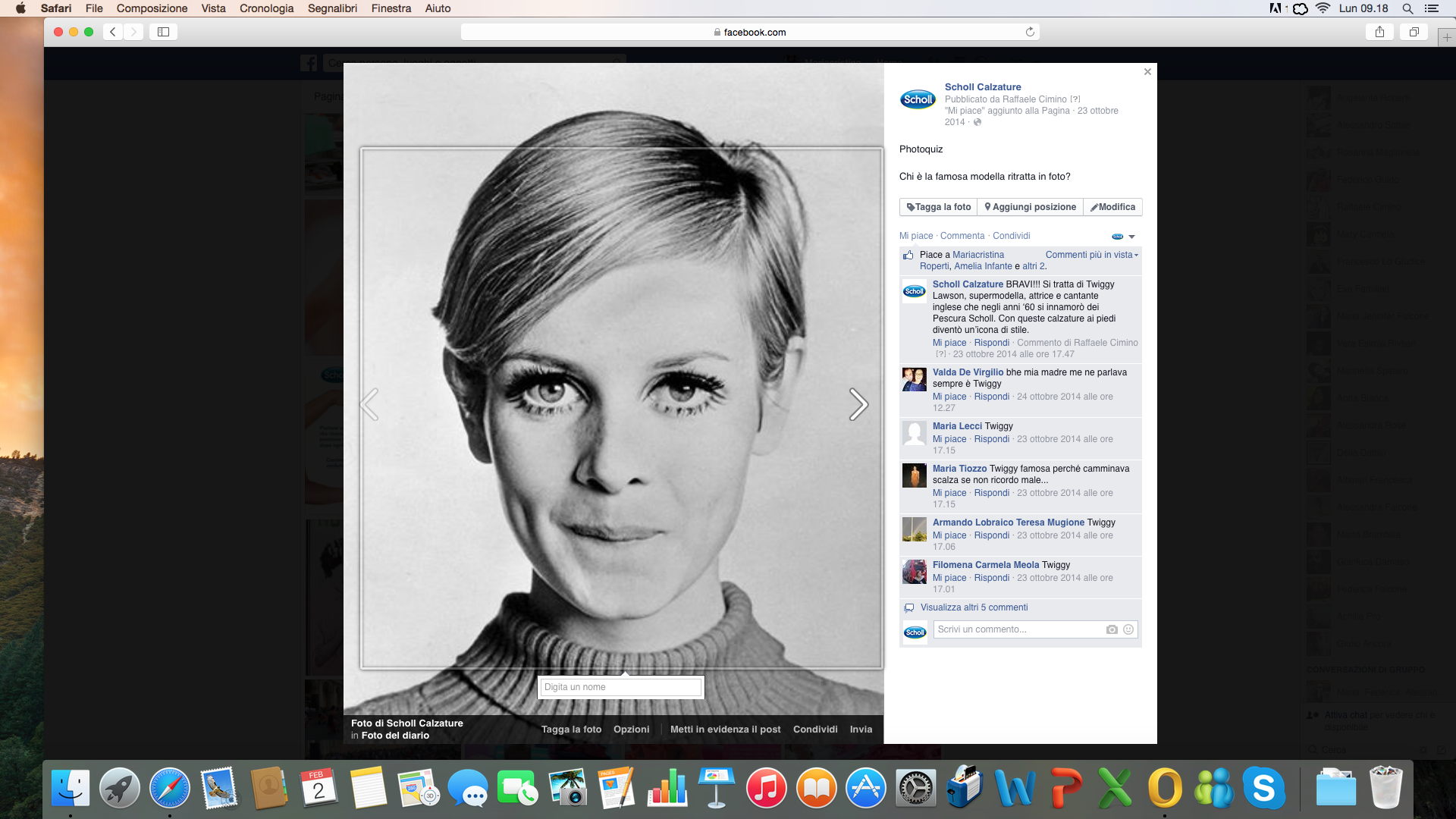Click the 'Tagga la foto' button
The width and height of the screenshot is (1456, 819).
(938, 207)
